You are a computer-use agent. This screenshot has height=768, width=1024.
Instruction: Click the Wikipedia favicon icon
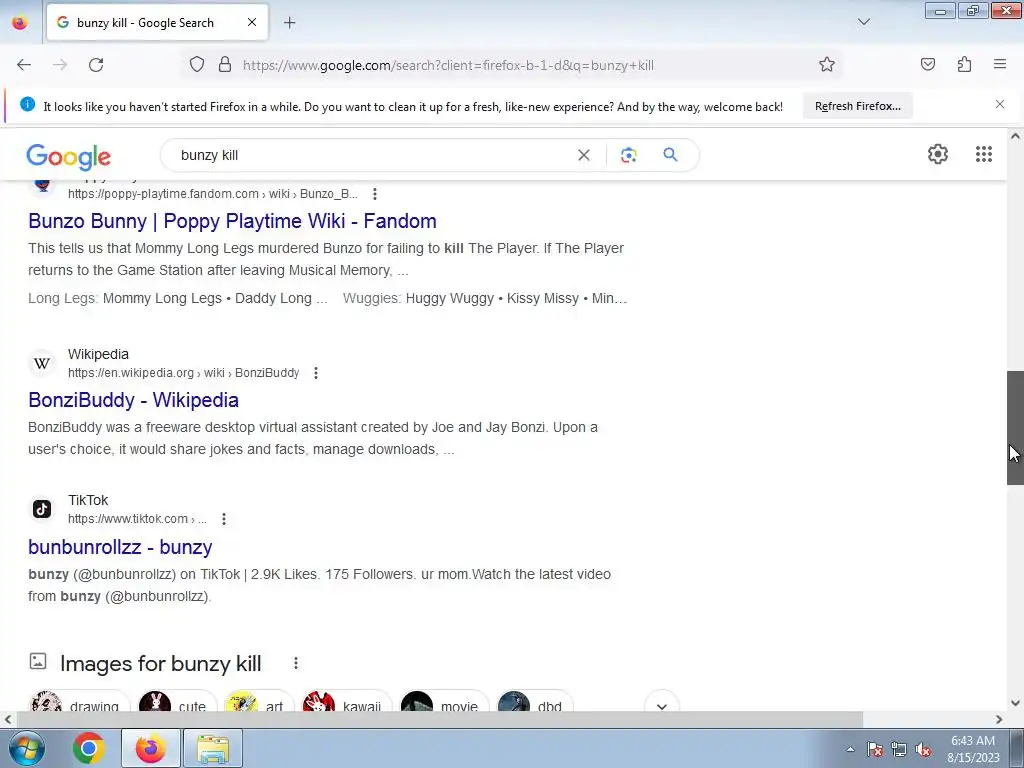point(42,363)
